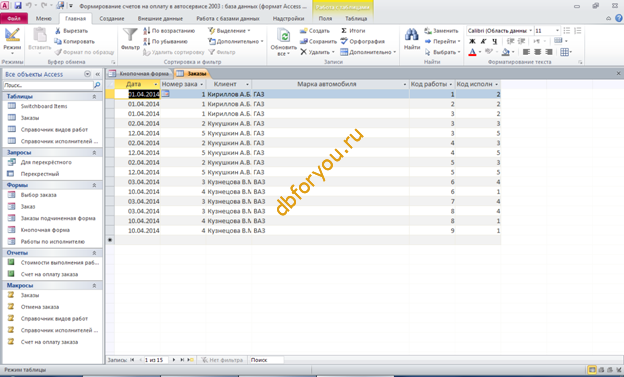Collapse the Запросы group
The image size is (624, 377).
tap(94, 152)
